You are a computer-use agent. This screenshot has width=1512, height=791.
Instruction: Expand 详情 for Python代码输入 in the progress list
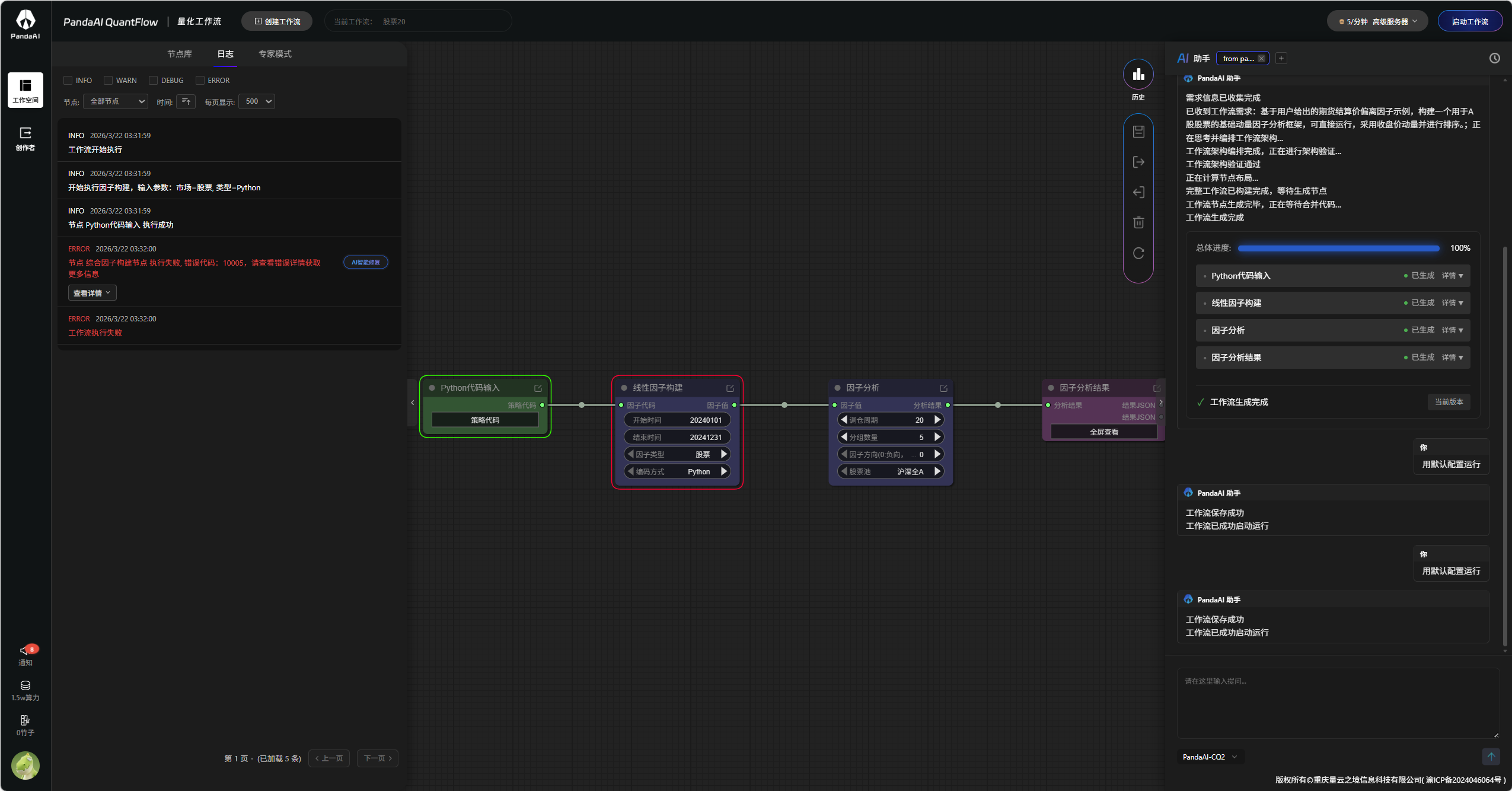tap(1452, 276)
